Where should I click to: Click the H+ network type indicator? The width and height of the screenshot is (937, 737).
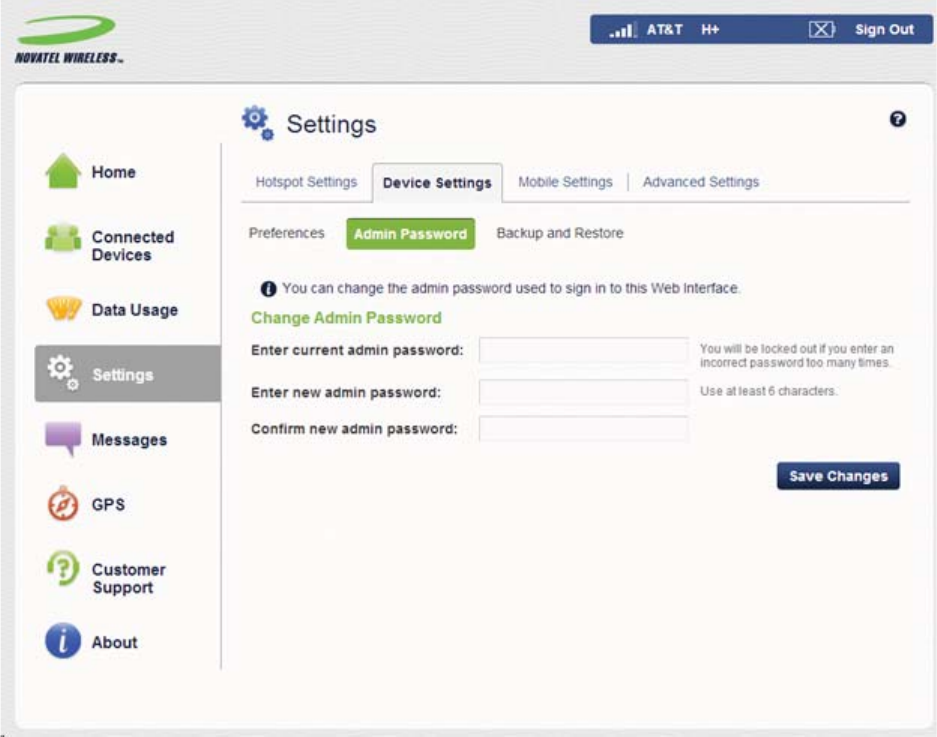click(710, 29)
